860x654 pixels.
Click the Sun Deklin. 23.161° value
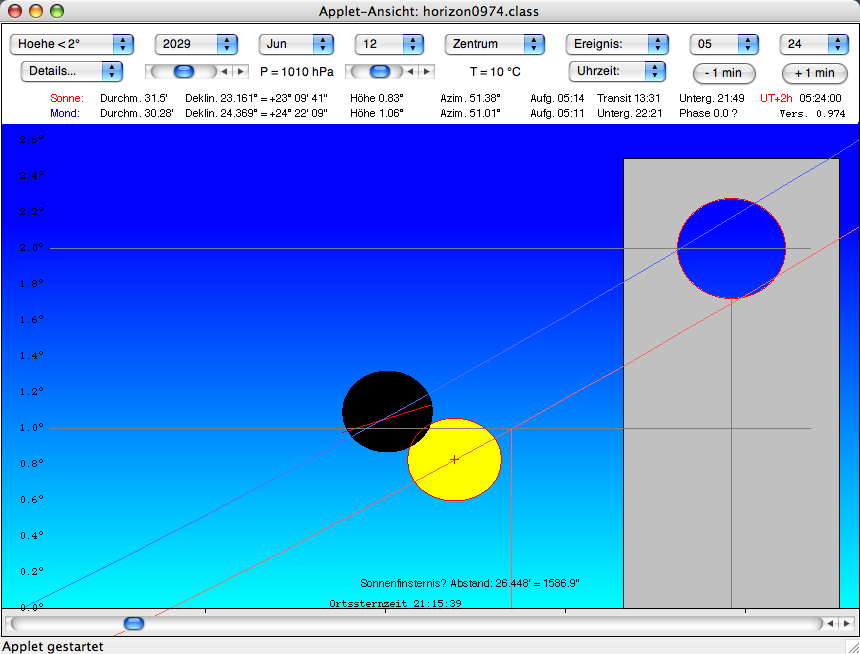pyautogui.click(x=256, y=98)
